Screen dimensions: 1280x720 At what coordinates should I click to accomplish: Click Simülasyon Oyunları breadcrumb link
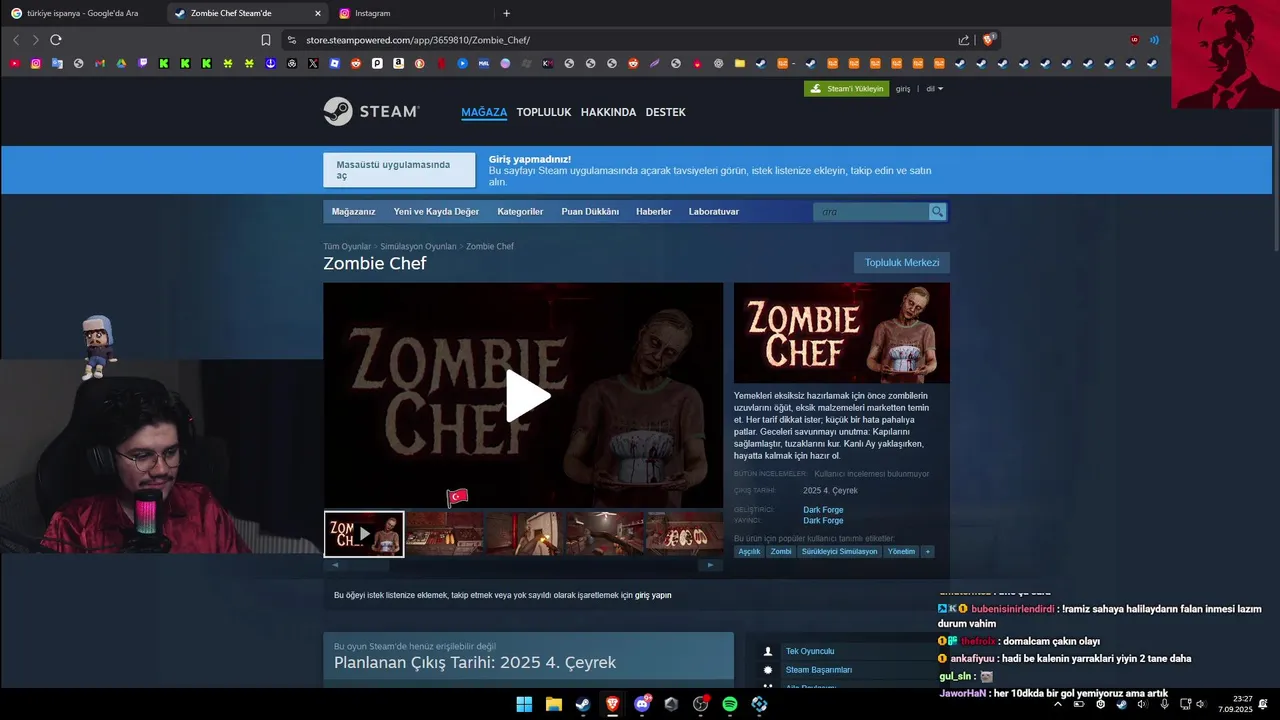coord(418,246)
